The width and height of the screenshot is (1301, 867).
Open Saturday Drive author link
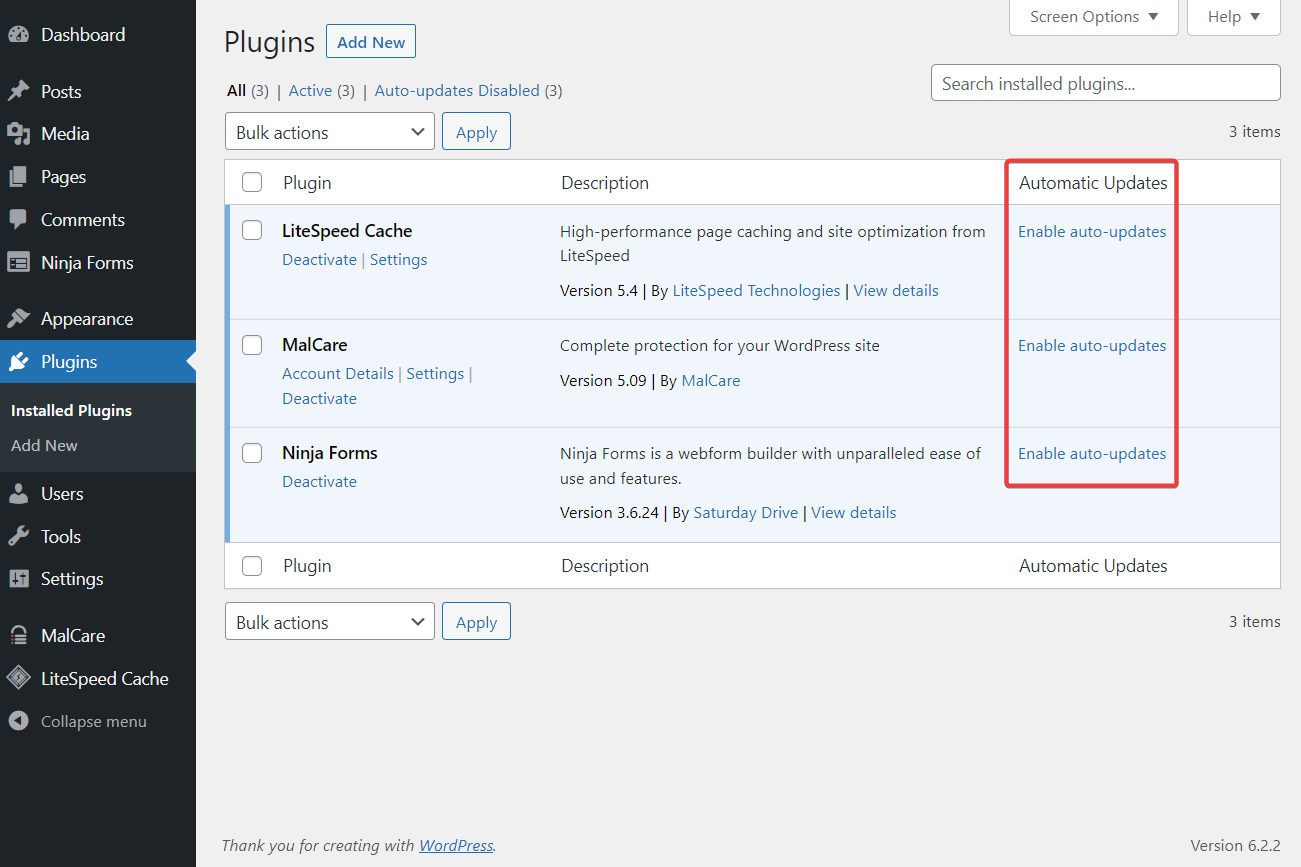(746, 513)
